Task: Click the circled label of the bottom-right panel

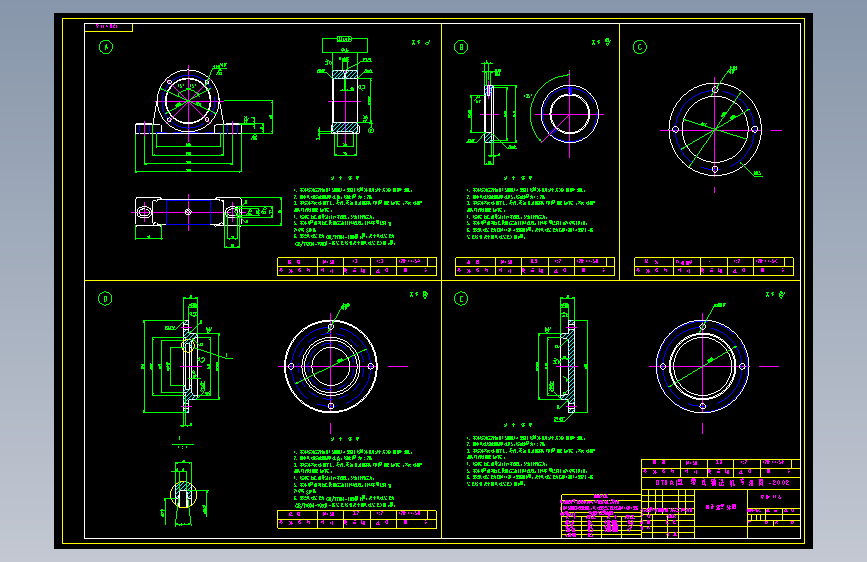Action: [x=461, y=299]
